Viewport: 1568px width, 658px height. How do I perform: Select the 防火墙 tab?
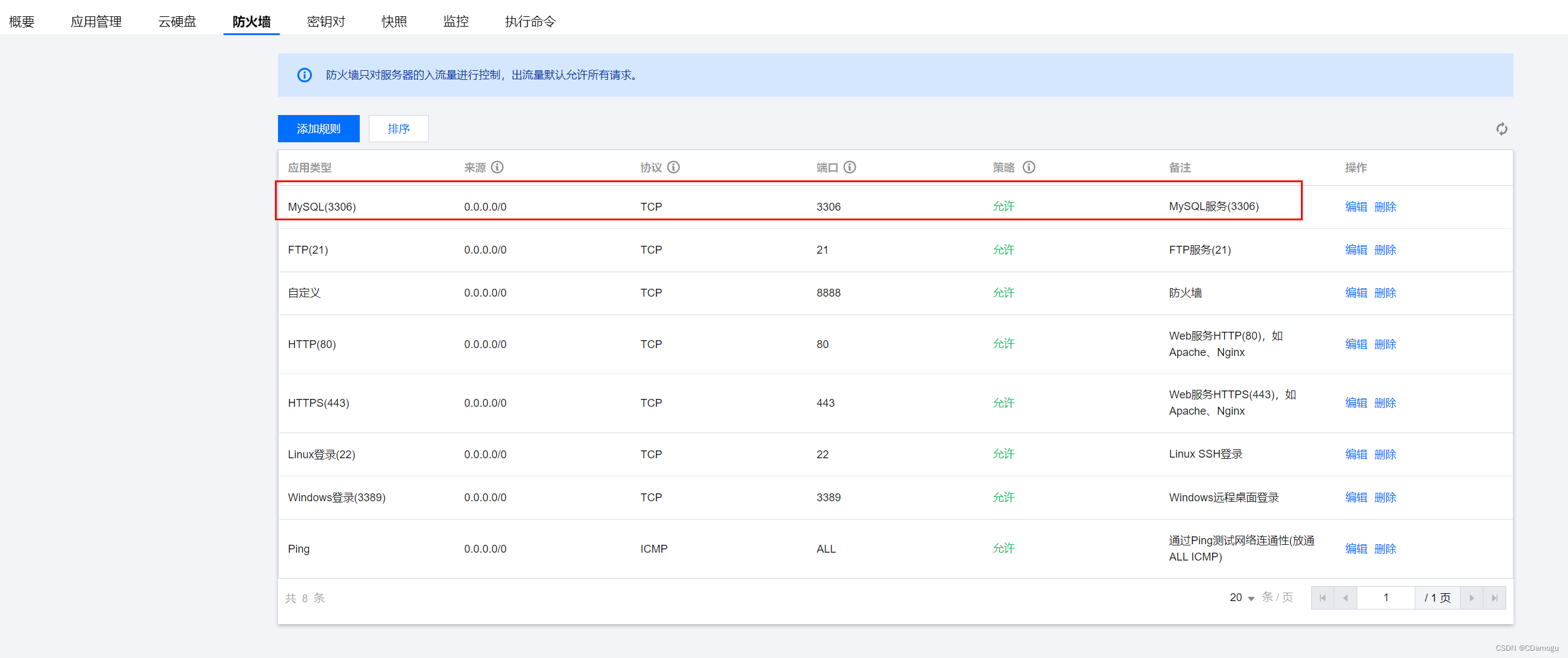point(251,21)
